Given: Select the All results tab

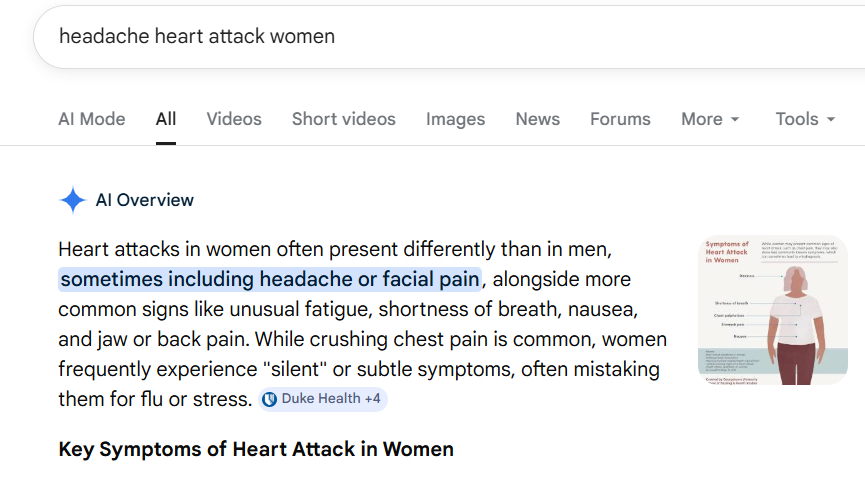Looking at the screenshot, I should [166, 119].
